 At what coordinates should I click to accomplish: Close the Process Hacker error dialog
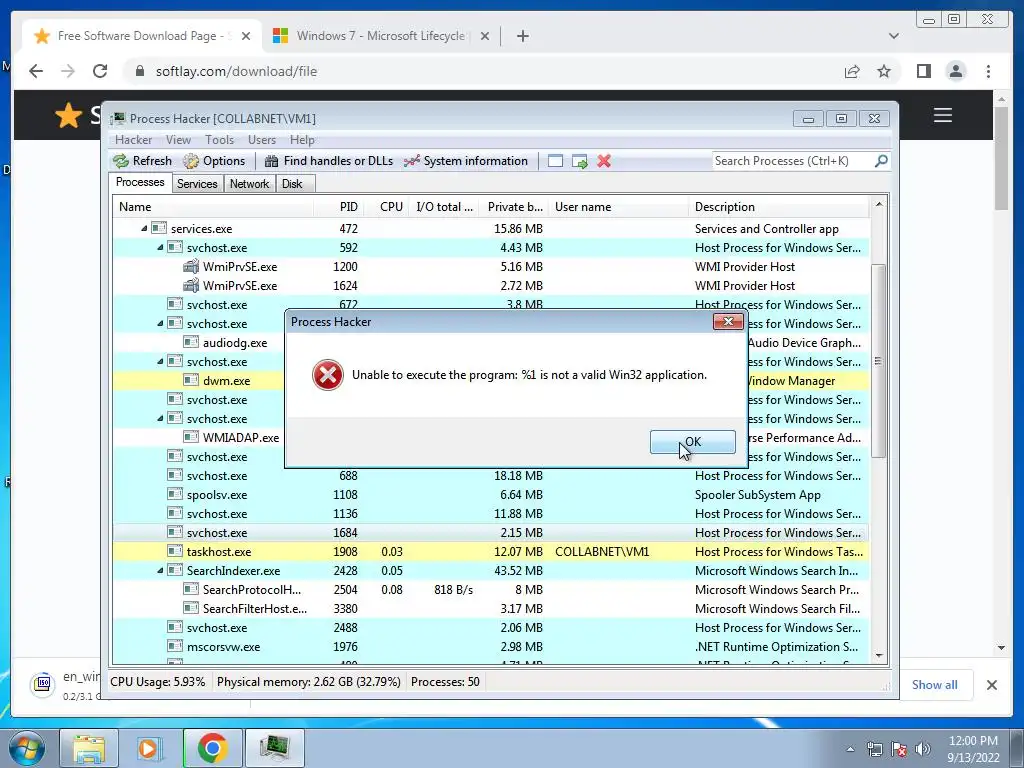pos(728,321)
